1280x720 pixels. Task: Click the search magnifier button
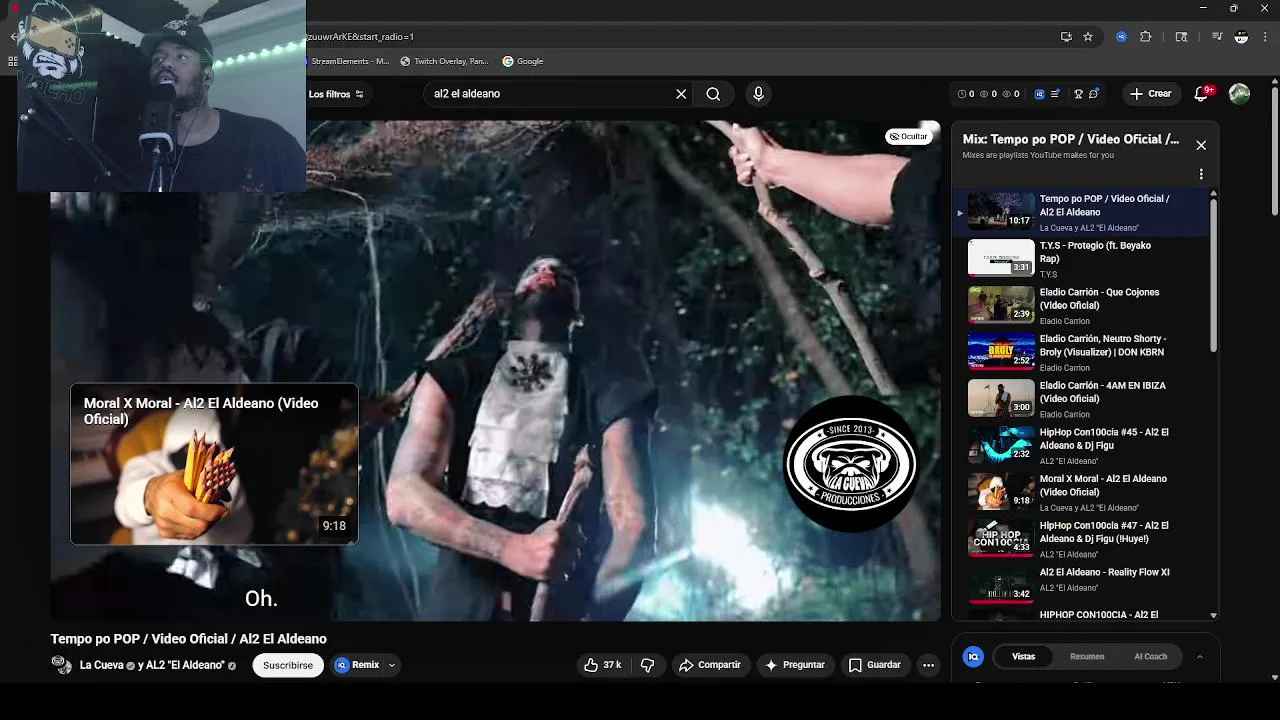[x=713, y=94]
